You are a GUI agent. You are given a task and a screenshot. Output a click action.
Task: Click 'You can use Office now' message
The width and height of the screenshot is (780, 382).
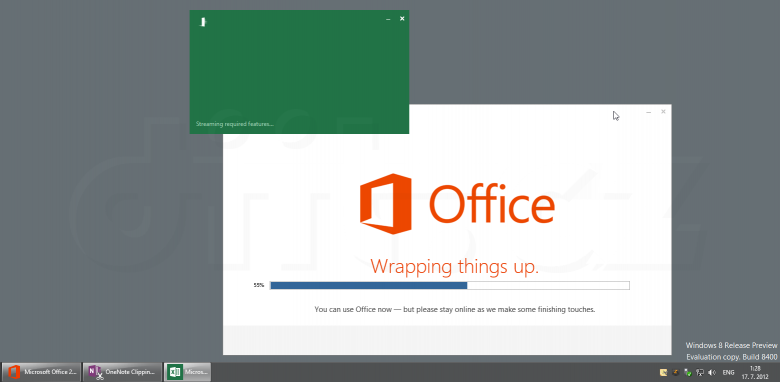[455, 309]
